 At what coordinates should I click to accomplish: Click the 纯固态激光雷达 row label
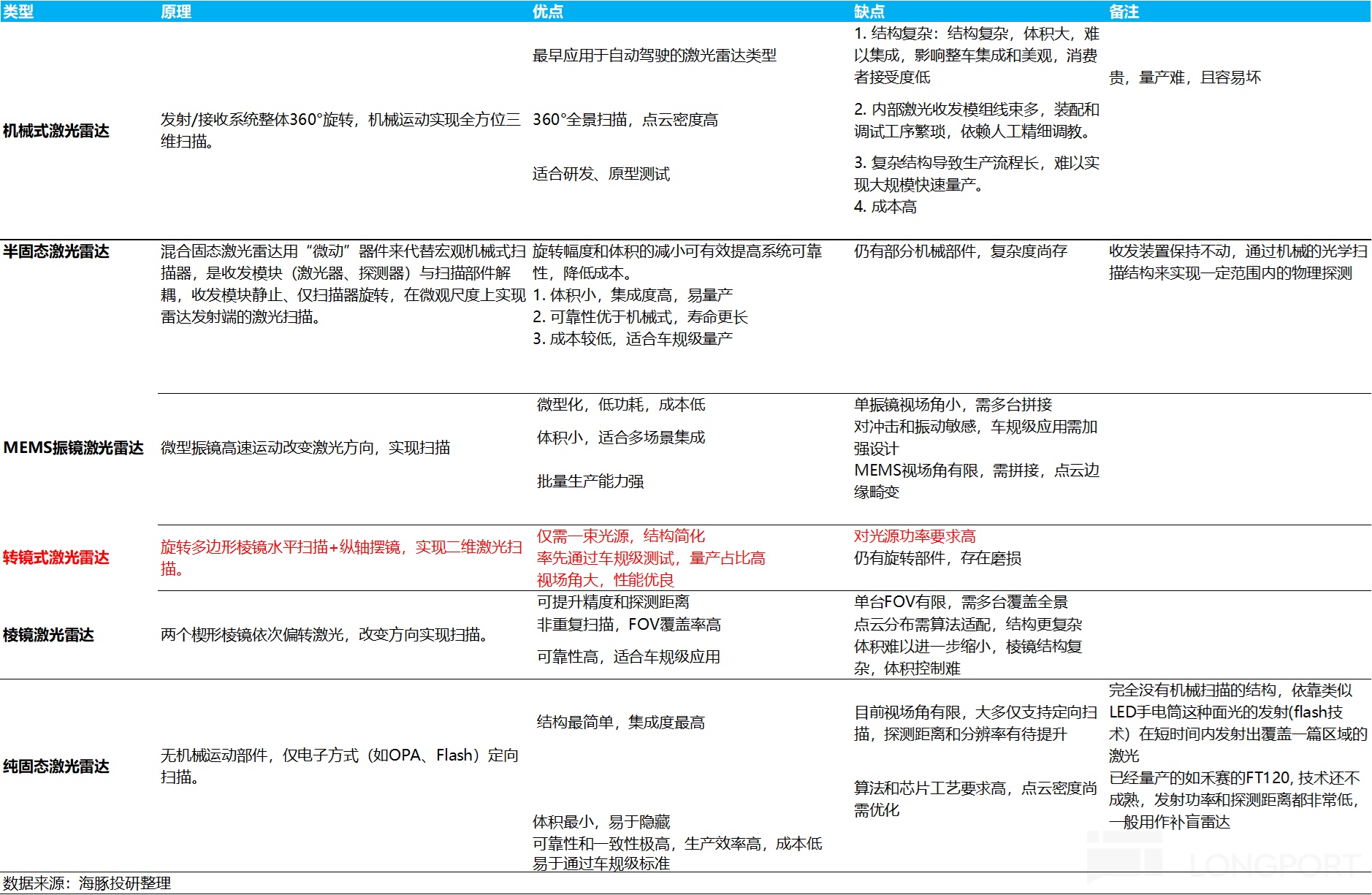56,766
